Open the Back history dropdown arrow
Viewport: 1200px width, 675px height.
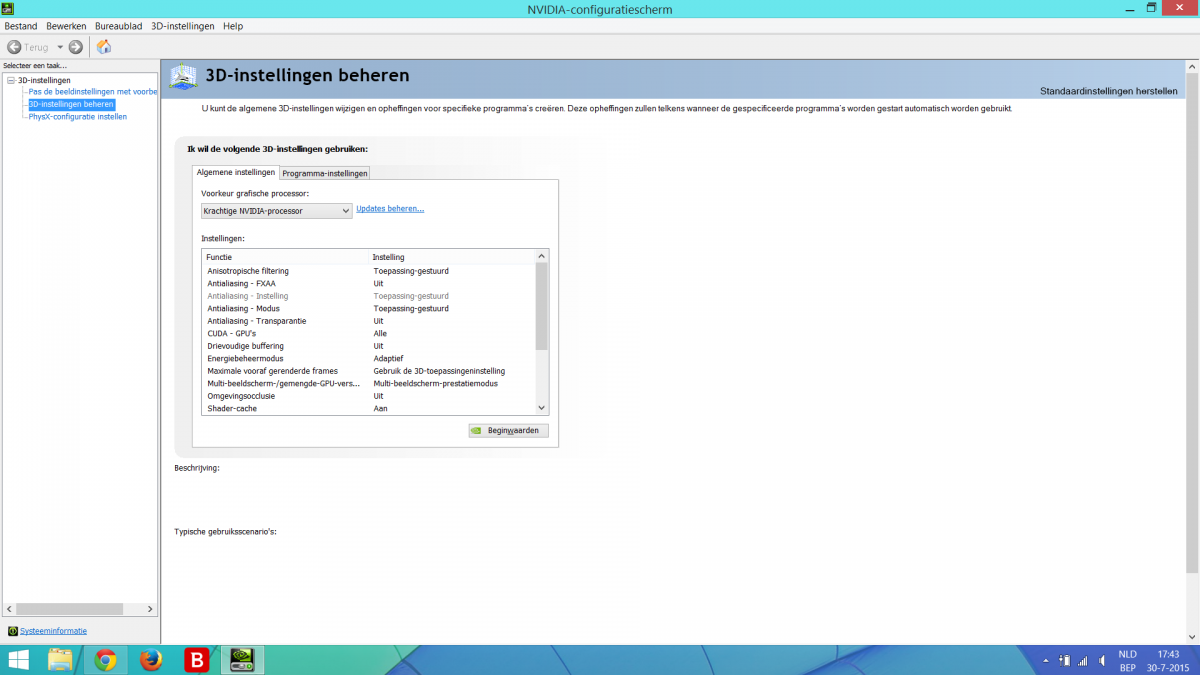60,47
